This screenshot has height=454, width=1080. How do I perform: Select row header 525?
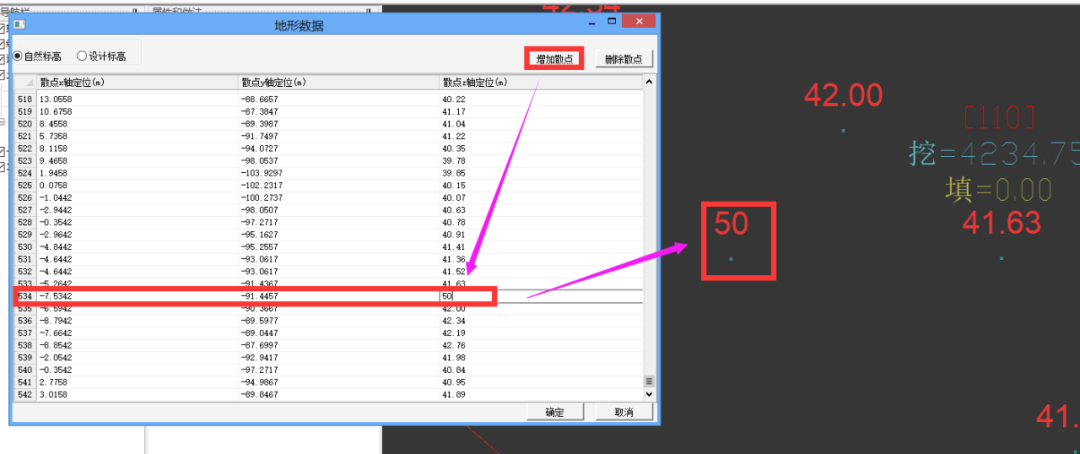[25, 185]
